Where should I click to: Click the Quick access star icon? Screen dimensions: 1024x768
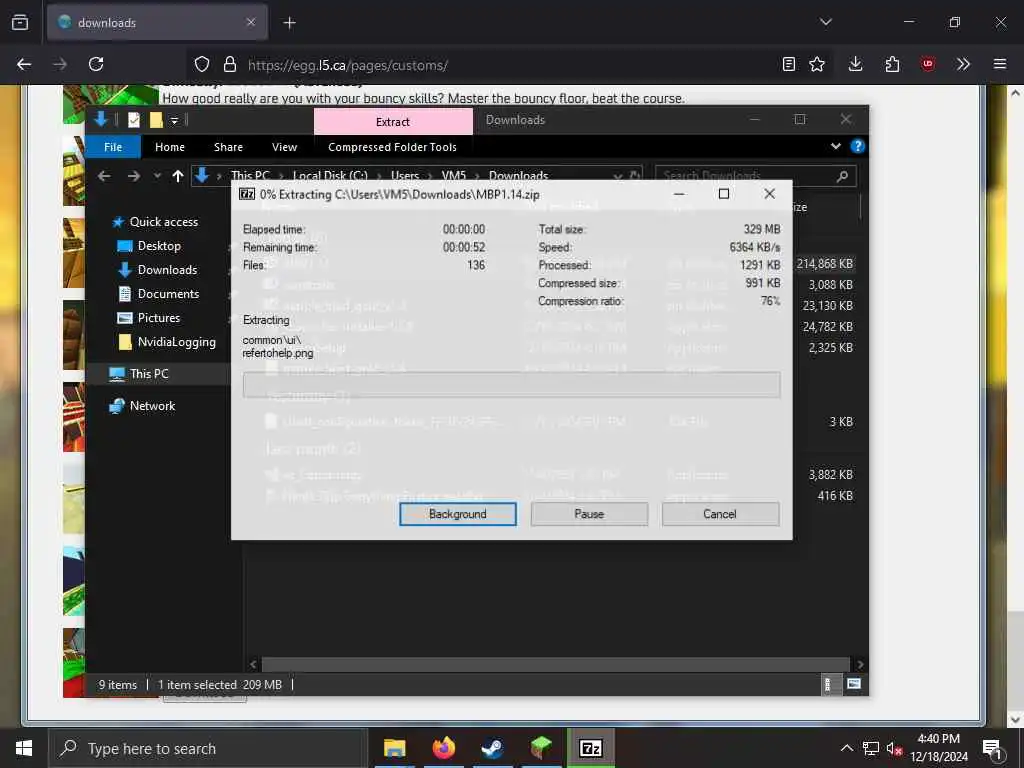pyautogui.click(x=118, y=222)
